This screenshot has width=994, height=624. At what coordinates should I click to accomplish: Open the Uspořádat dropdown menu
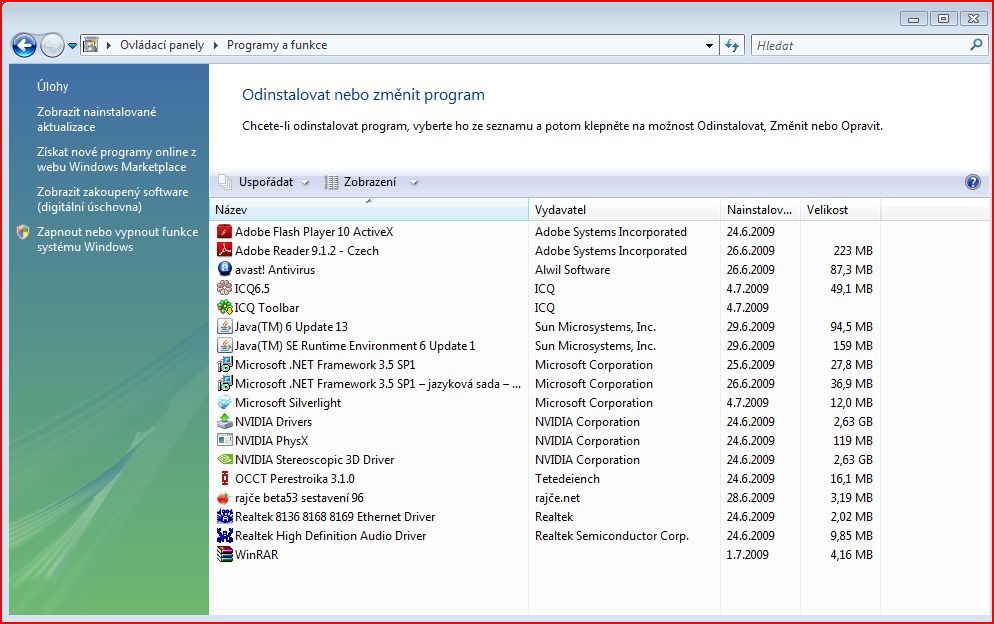coord(265,182)
